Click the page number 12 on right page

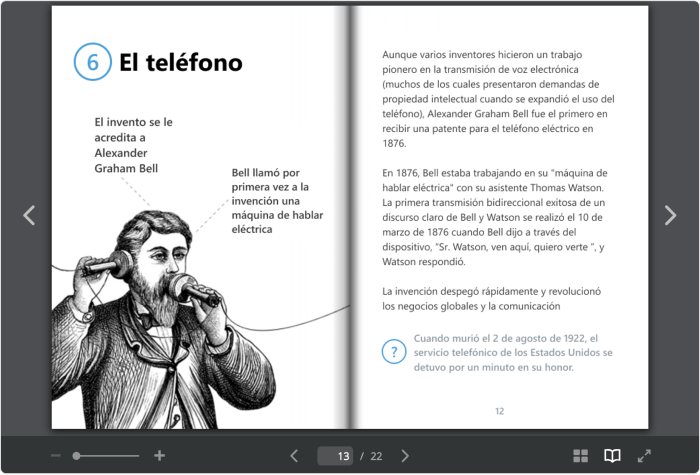[x=500, y=411]
